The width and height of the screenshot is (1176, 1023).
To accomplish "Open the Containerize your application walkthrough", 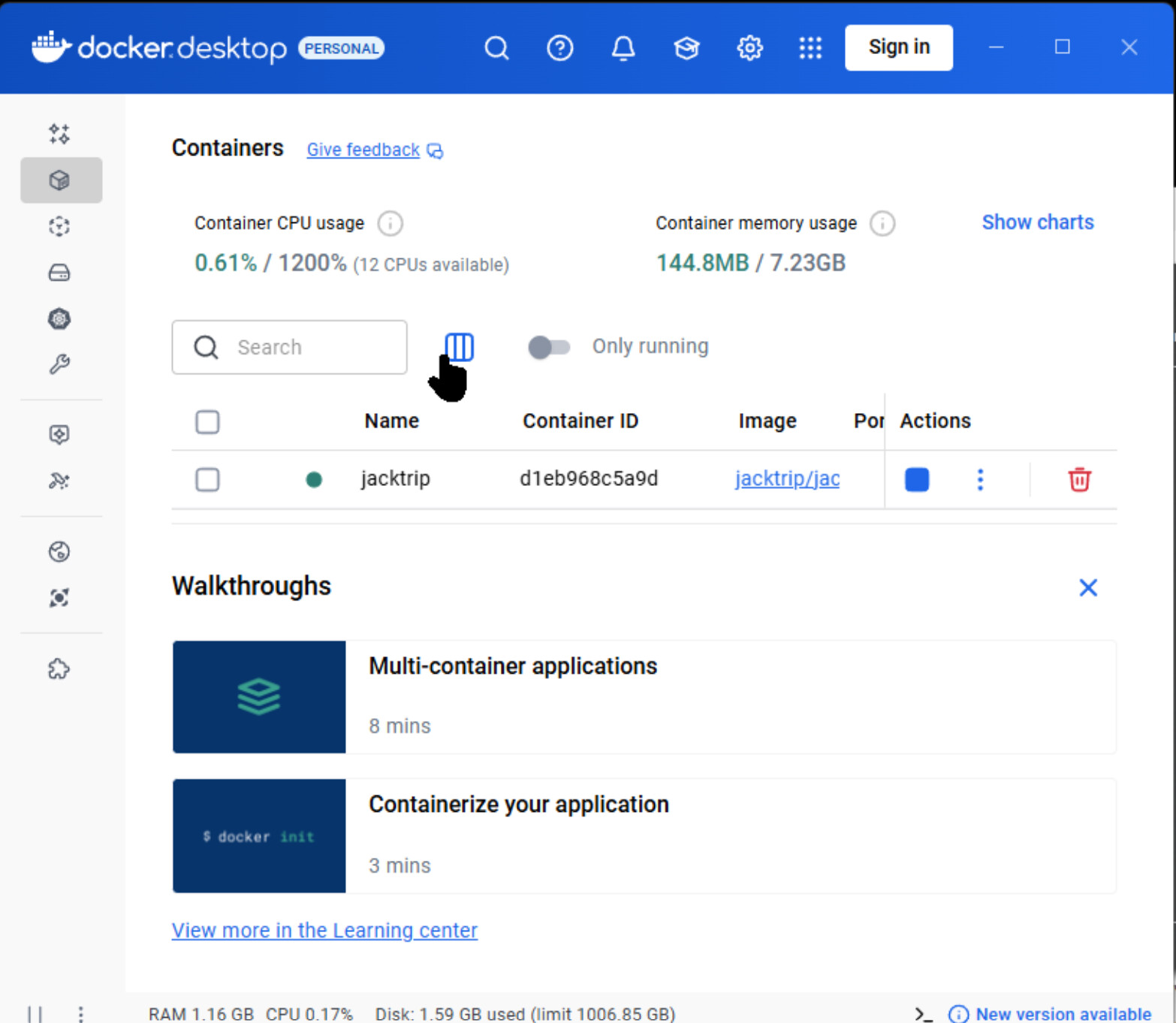I will (644, 836).
